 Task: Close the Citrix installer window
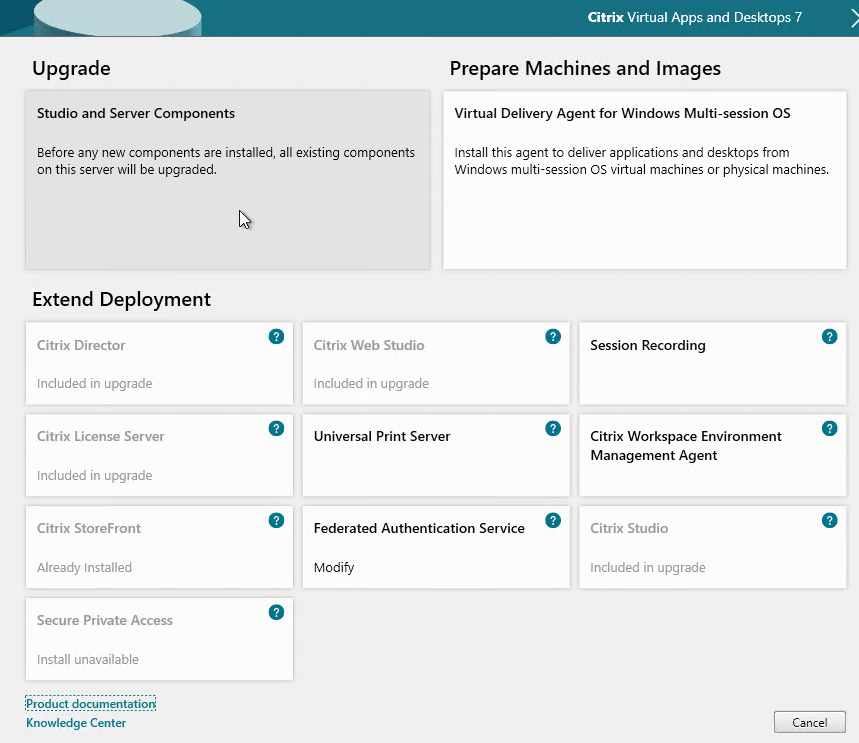click(x=852, y=17)
